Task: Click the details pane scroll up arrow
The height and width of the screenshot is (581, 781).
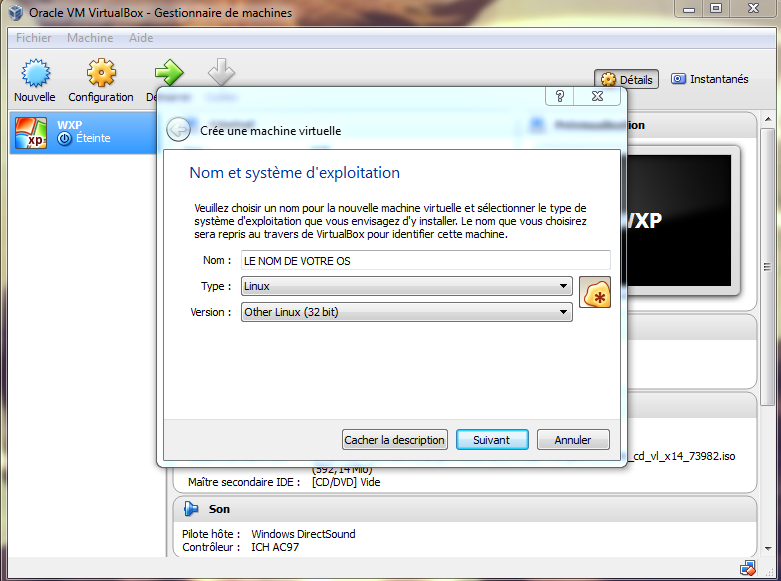Action: coord(768,119)
